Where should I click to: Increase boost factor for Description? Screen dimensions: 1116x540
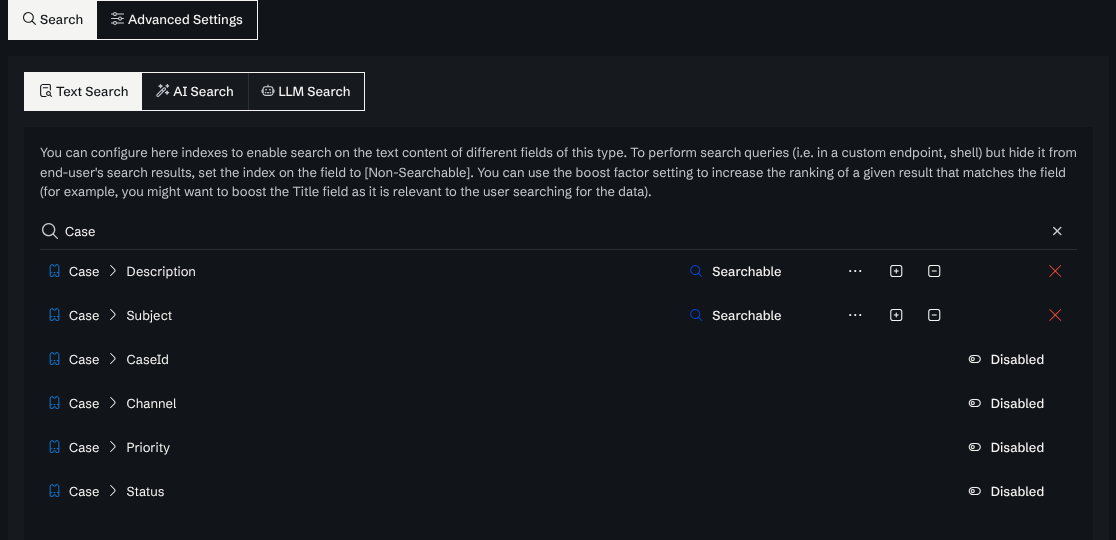(x=896, y=271)
